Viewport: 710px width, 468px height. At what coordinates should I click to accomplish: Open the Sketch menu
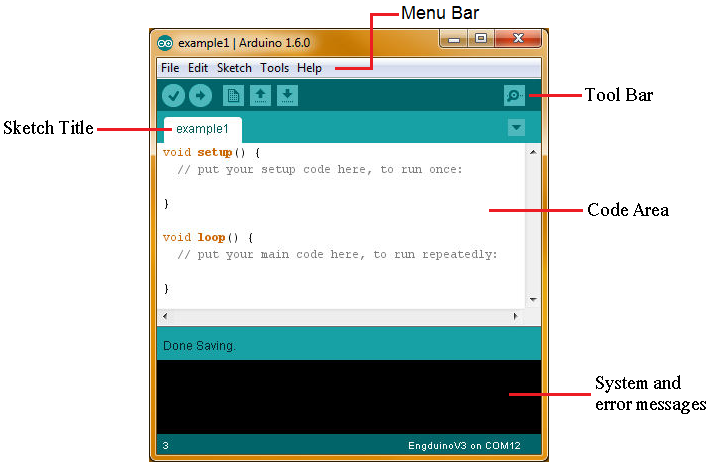234,68
